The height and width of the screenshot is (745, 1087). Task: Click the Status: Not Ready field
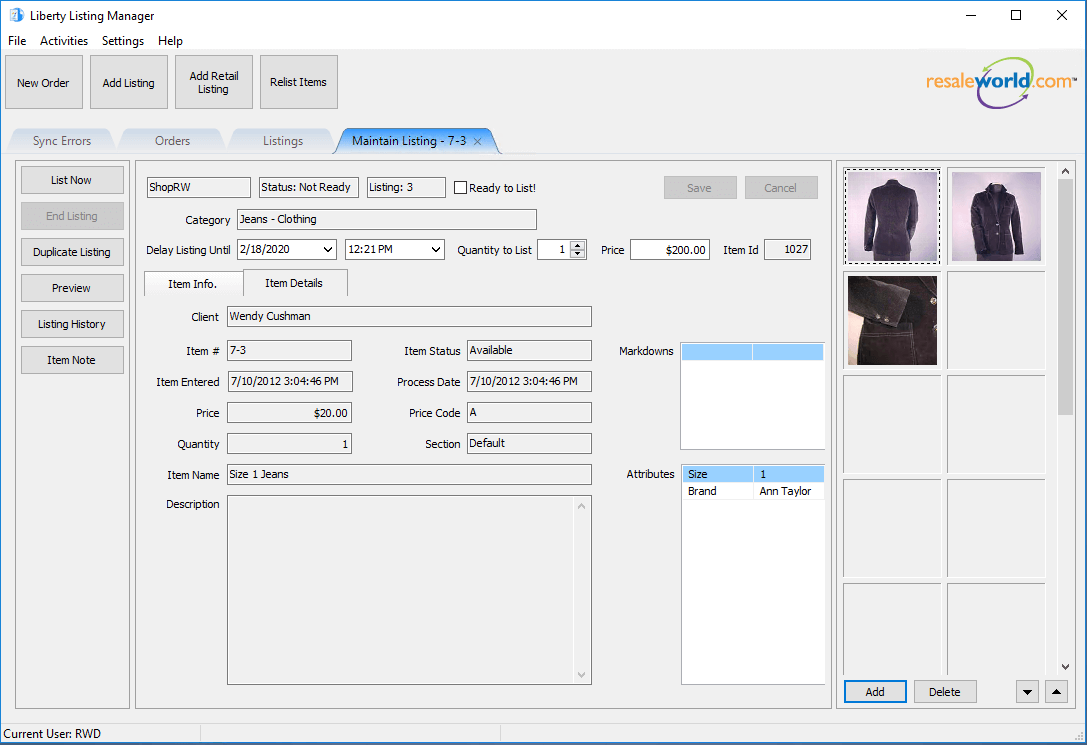point(308,188)
